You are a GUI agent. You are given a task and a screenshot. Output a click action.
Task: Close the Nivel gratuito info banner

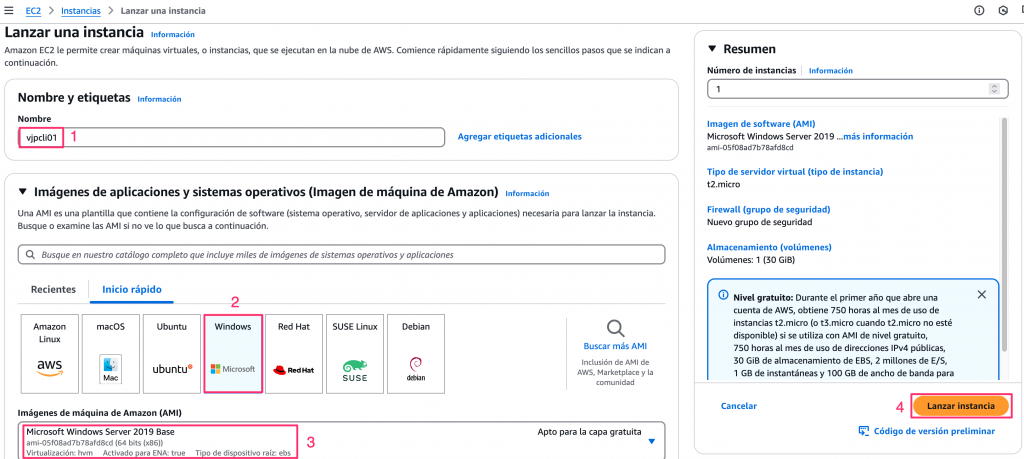pyautogui.click(x=981, y=295)
